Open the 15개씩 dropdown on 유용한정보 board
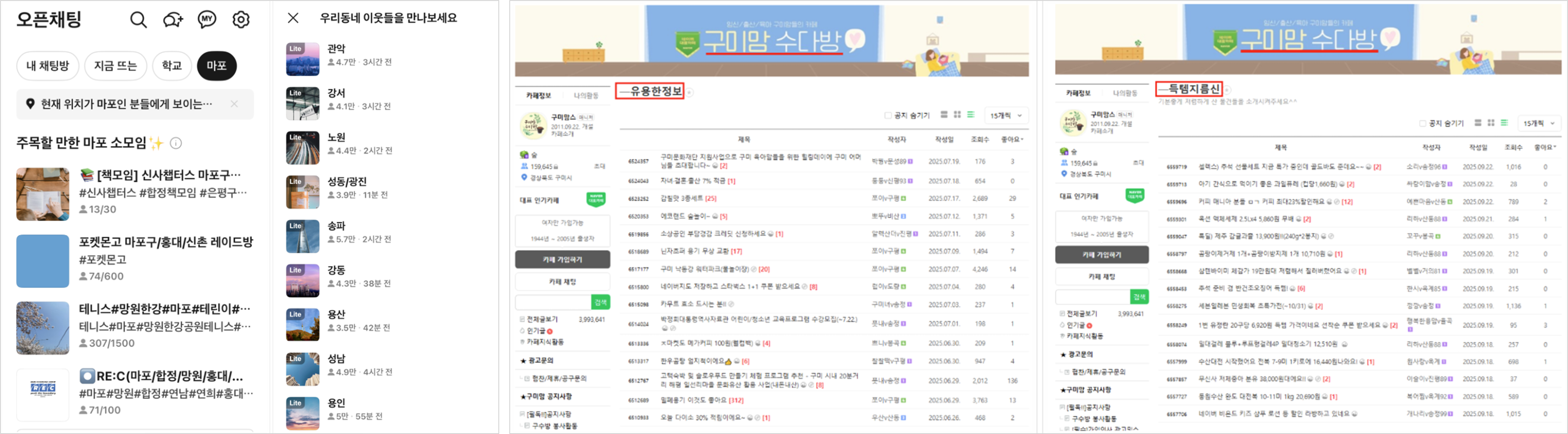1568x434 pixels. (x=1006, y=116)
